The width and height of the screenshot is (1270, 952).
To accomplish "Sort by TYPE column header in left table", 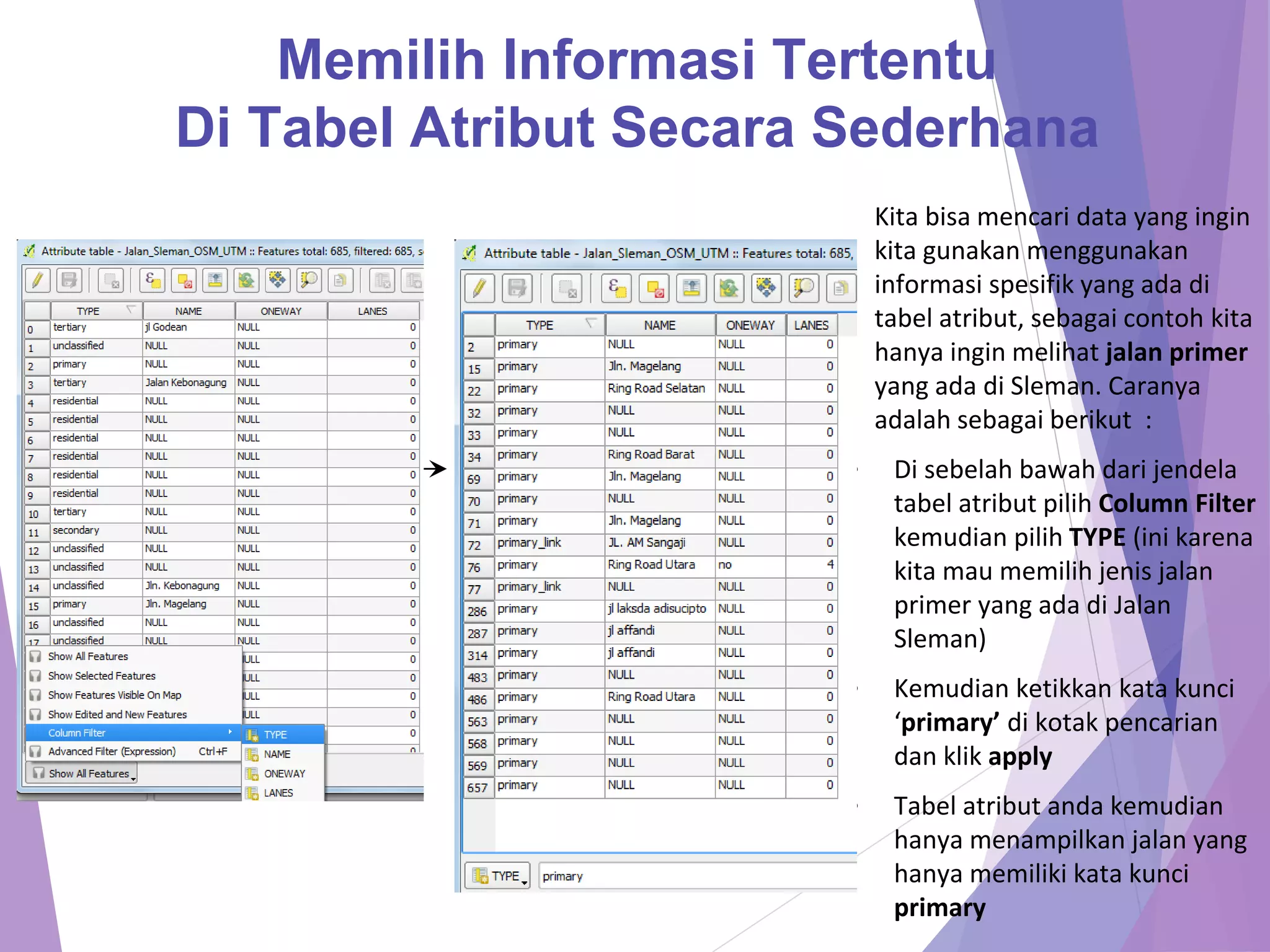I will pyautogui.click(x=97, y=311).
